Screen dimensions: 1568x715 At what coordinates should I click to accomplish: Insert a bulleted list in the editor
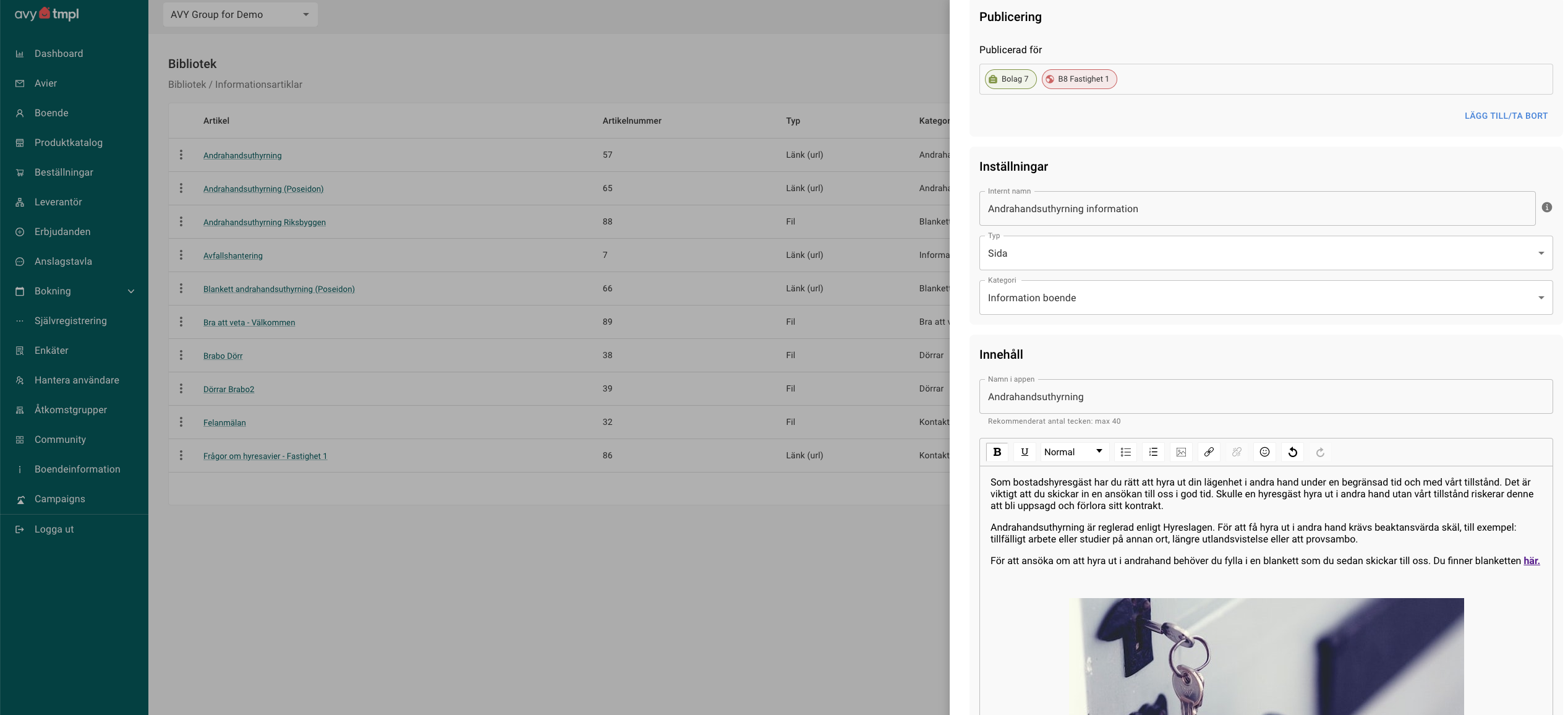point(1125,452)
